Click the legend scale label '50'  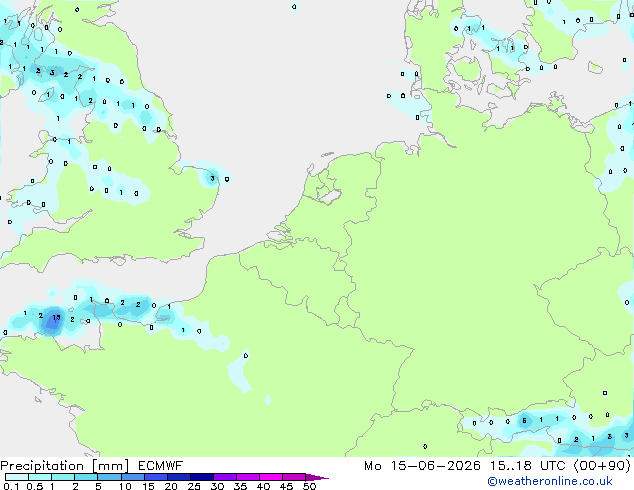tap(309, 486)
